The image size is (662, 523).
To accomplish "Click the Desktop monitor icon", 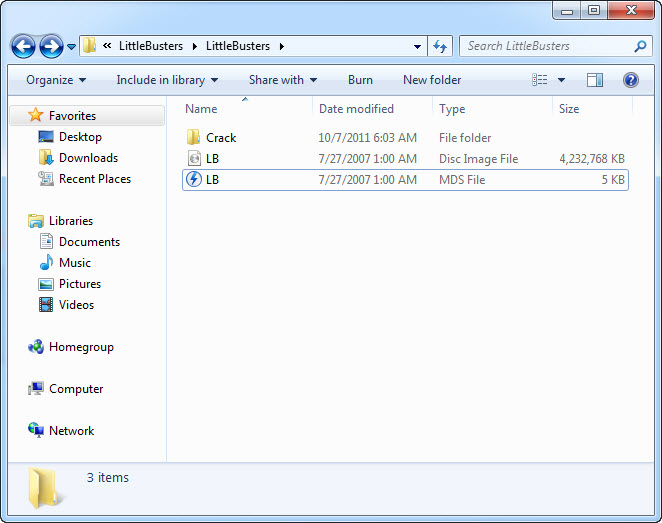I will click(46, 137).
